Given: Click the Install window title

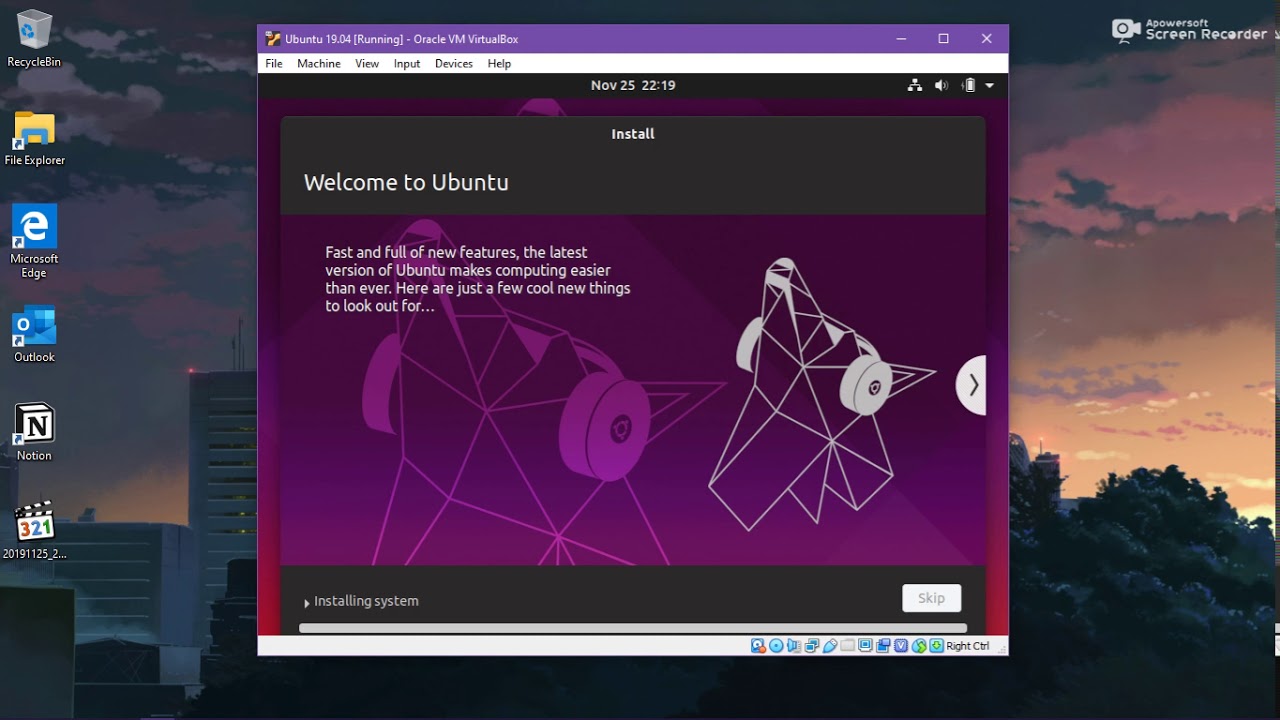Looking at the screenshot, I should pos(633,134).
